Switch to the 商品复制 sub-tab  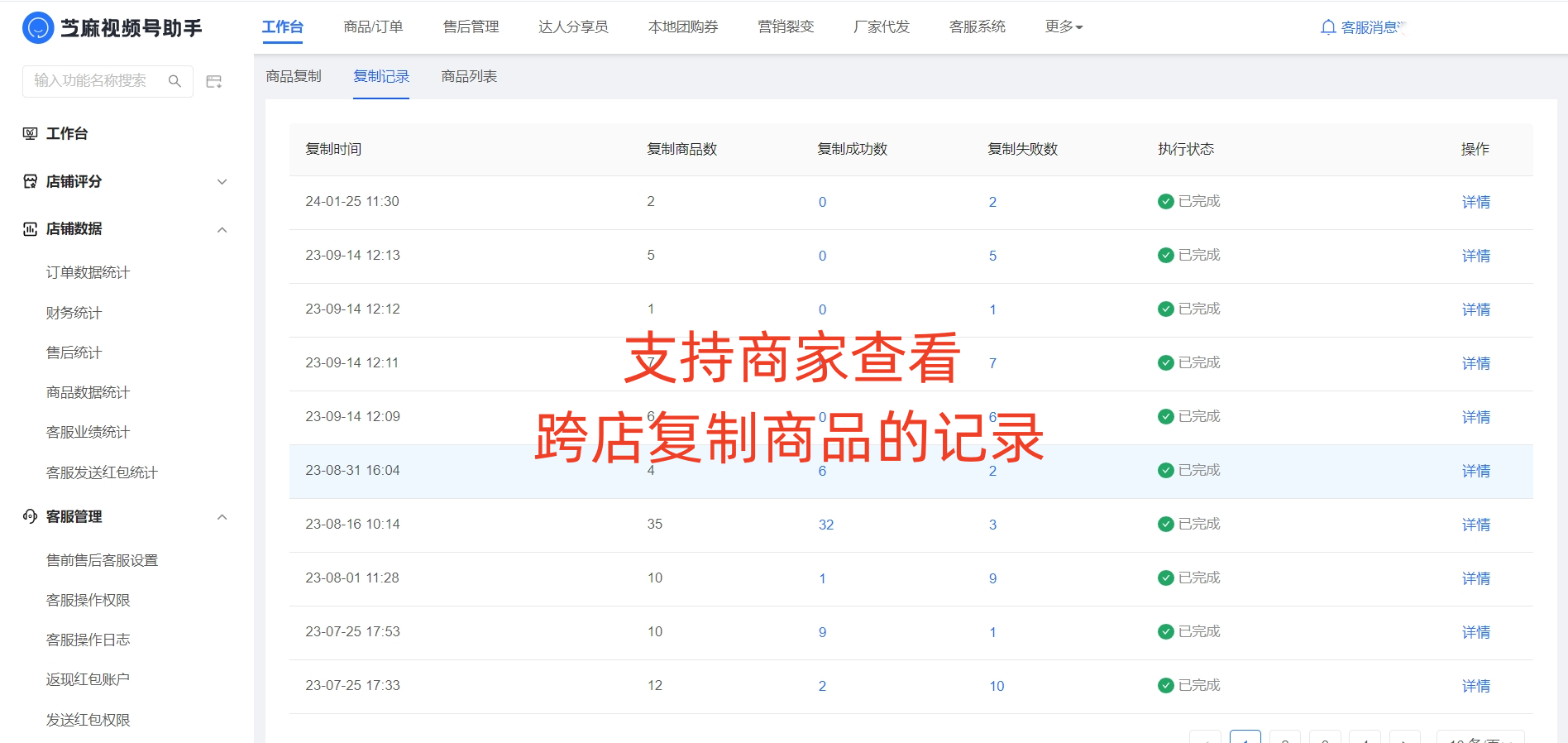pyautogui.click(x=294, y=77)
